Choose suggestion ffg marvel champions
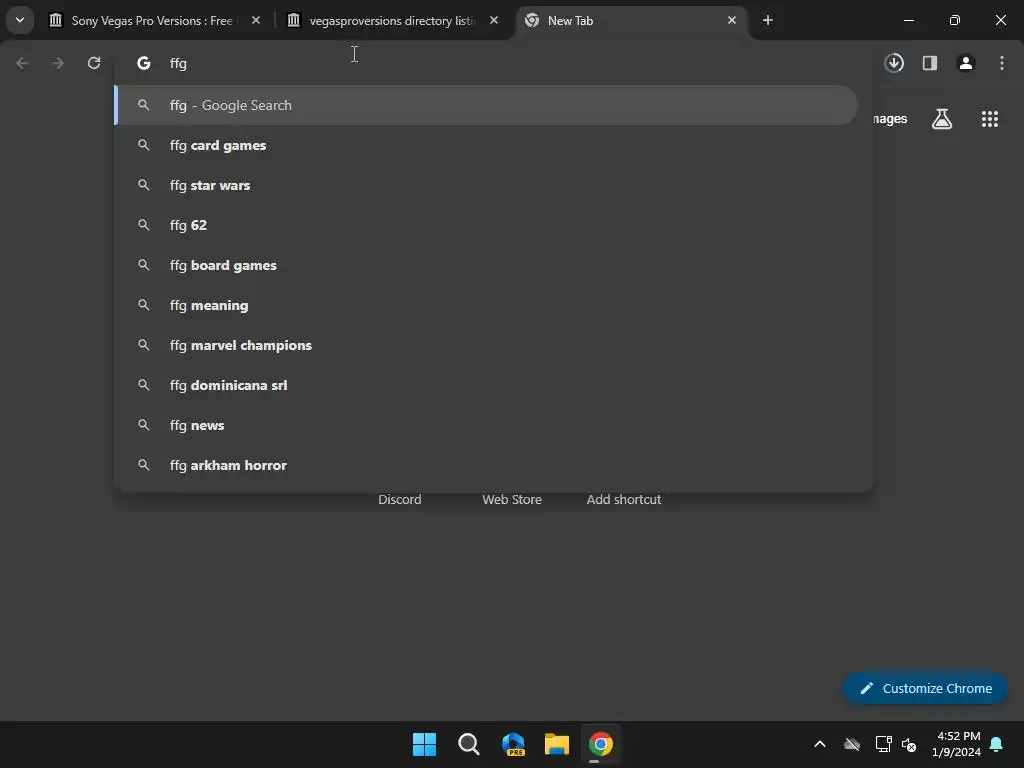This screenshot has height=768, width=1024. pos(487,345)
